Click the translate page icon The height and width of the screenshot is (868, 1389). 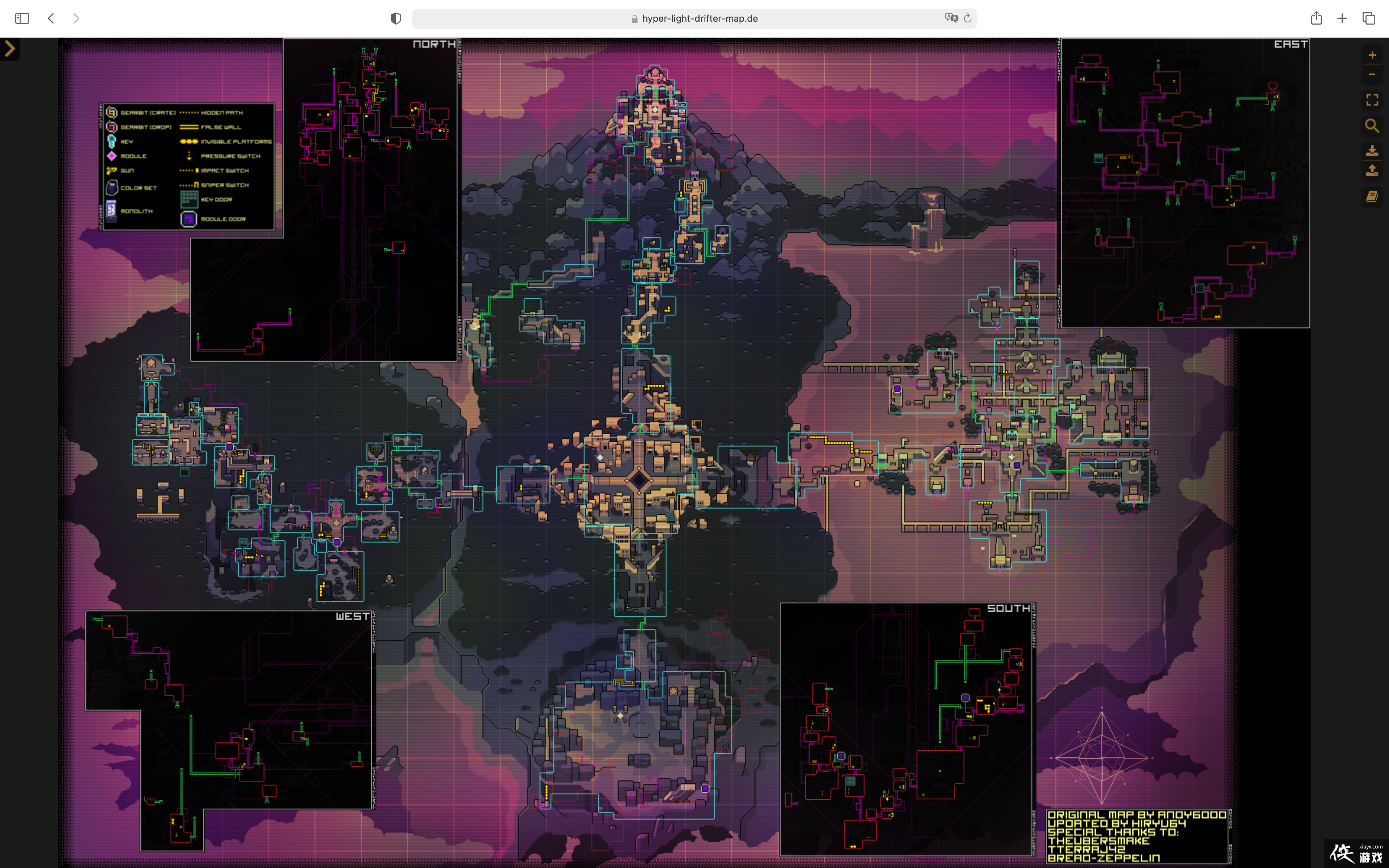(951, 18)
